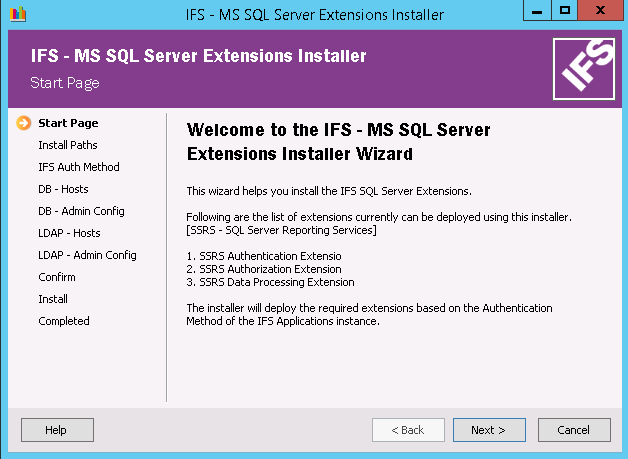Screen dimensions: 628x459
Task: Select the Start Page step
Action: point(68,123)
